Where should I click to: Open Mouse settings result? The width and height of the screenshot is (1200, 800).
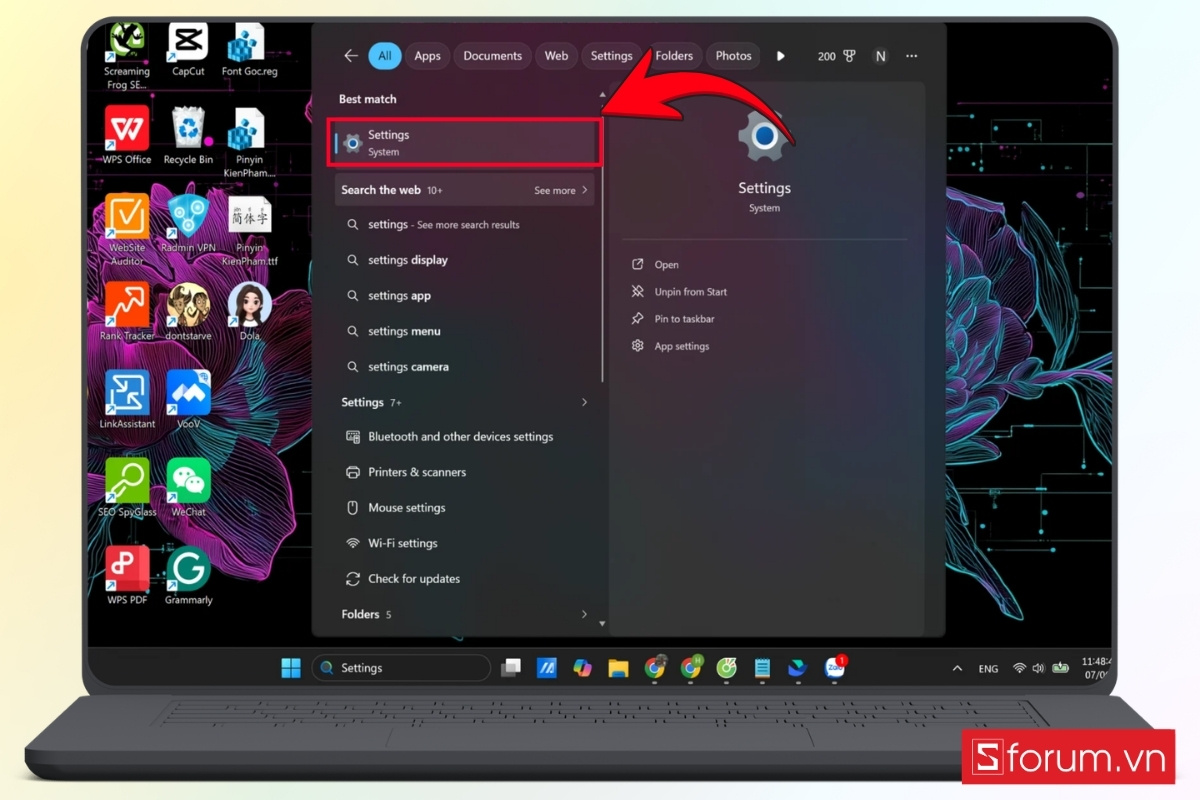point(467,508)
